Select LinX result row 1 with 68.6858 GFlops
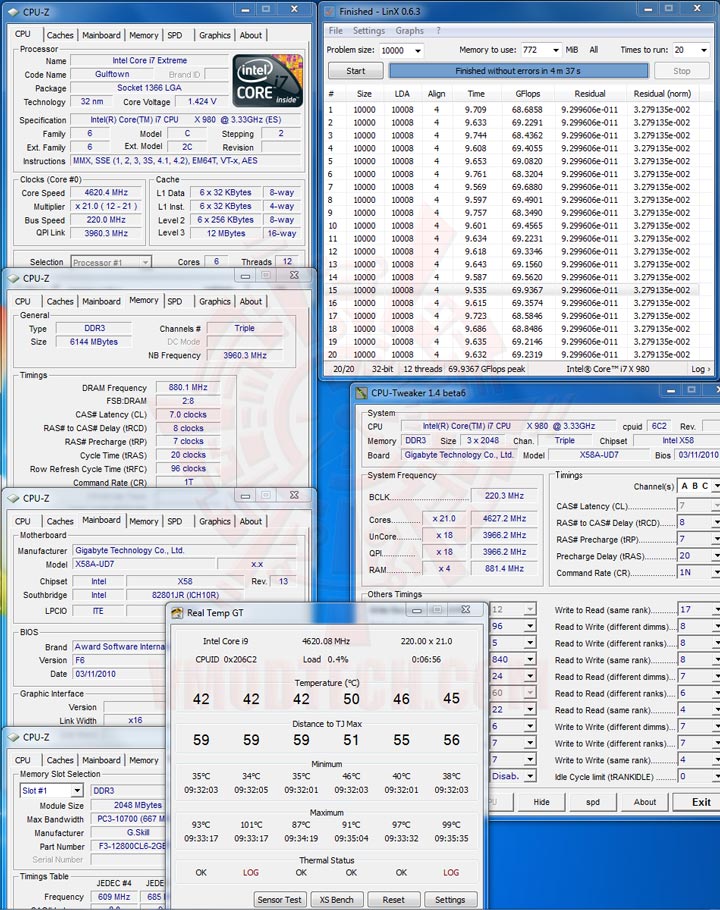This screenshot has width=720, height=910. point(512,110)
